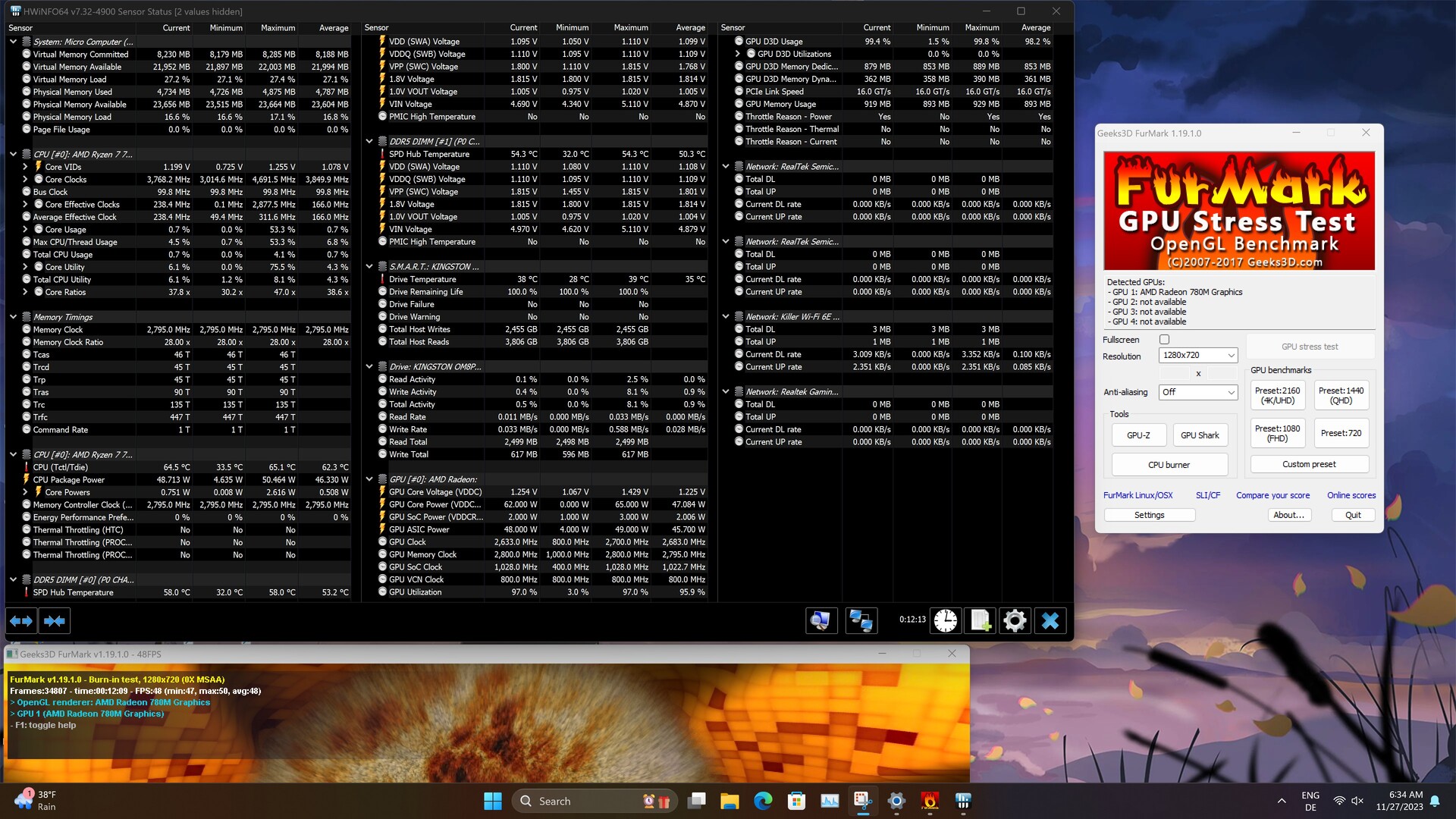
Task: Switch to HWiNFO taskbar icon
Action: (963, 801)
